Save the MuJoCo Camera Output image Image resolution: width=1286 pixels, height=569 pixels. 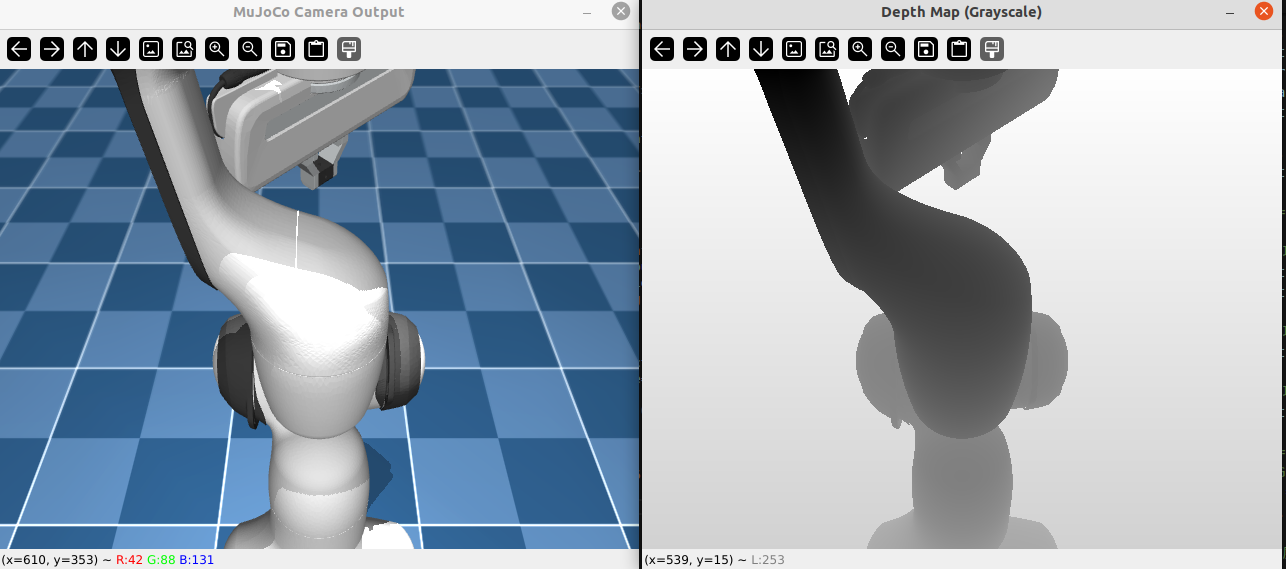[283, 48]
